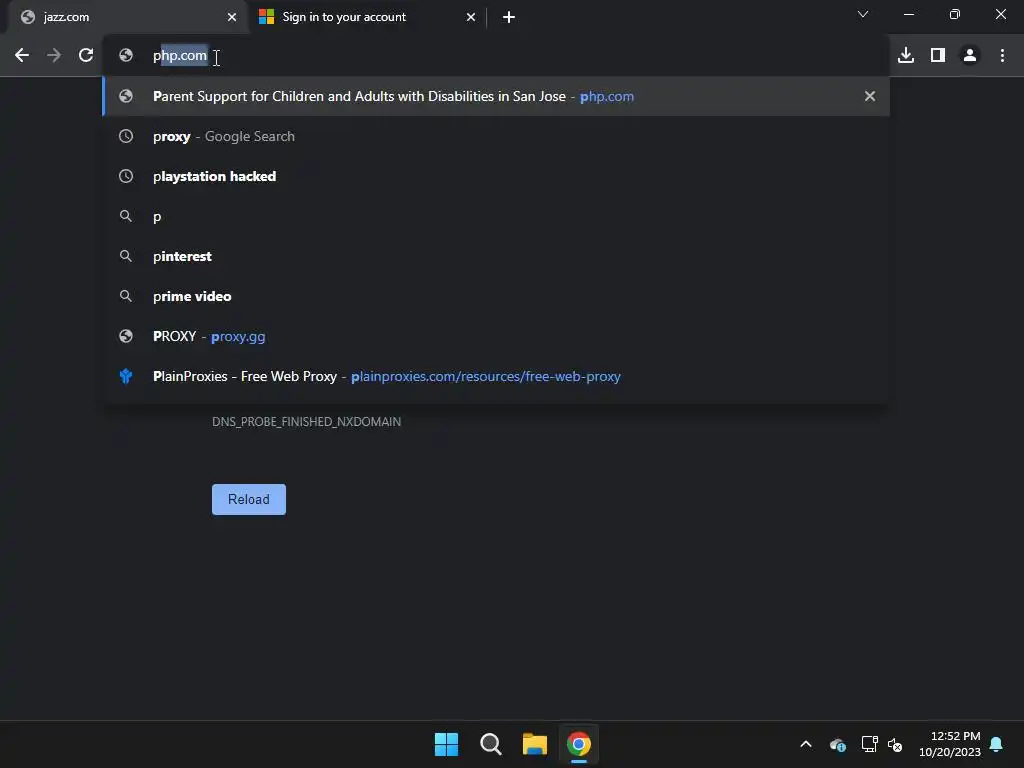Screen dimensions: 1024x768
Task: Close the jazz.com tab
Action: point(232,17)
